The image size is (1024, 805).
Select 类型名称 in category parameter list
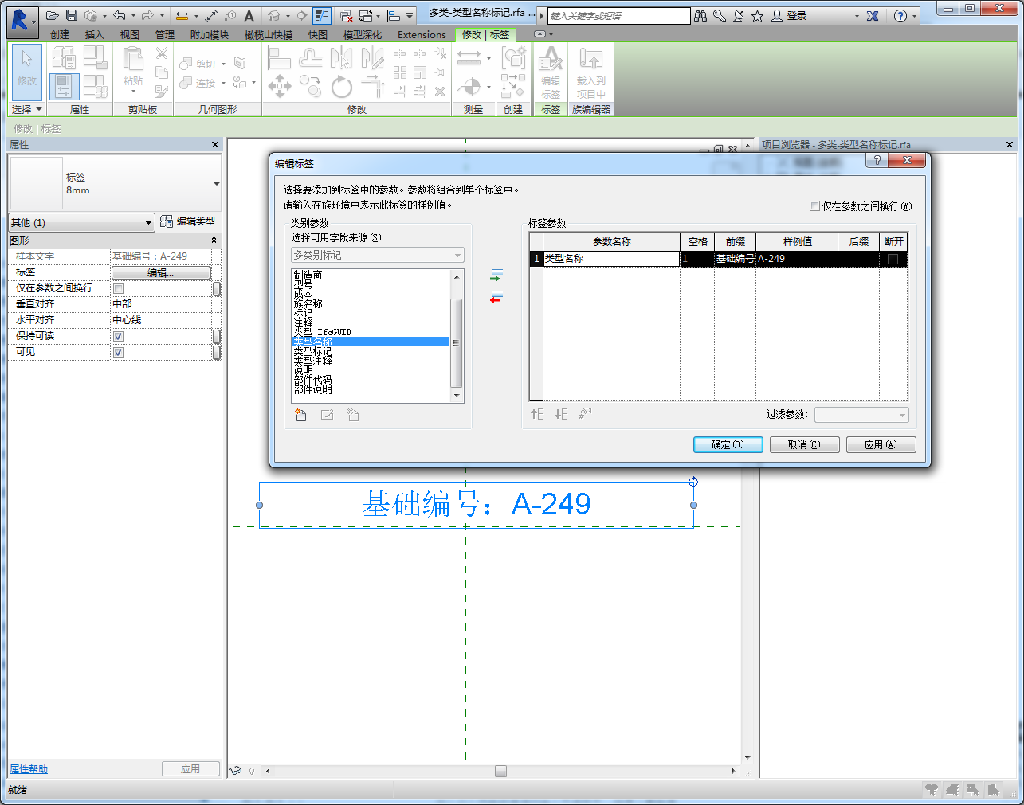click(370, 341)
